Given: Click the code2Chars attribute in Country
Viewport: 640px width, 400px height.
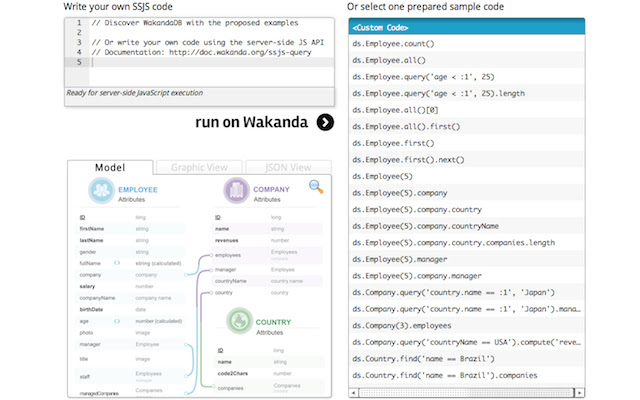Looking at the screenshot, I should pyautogui.click(x=233, y=373).
